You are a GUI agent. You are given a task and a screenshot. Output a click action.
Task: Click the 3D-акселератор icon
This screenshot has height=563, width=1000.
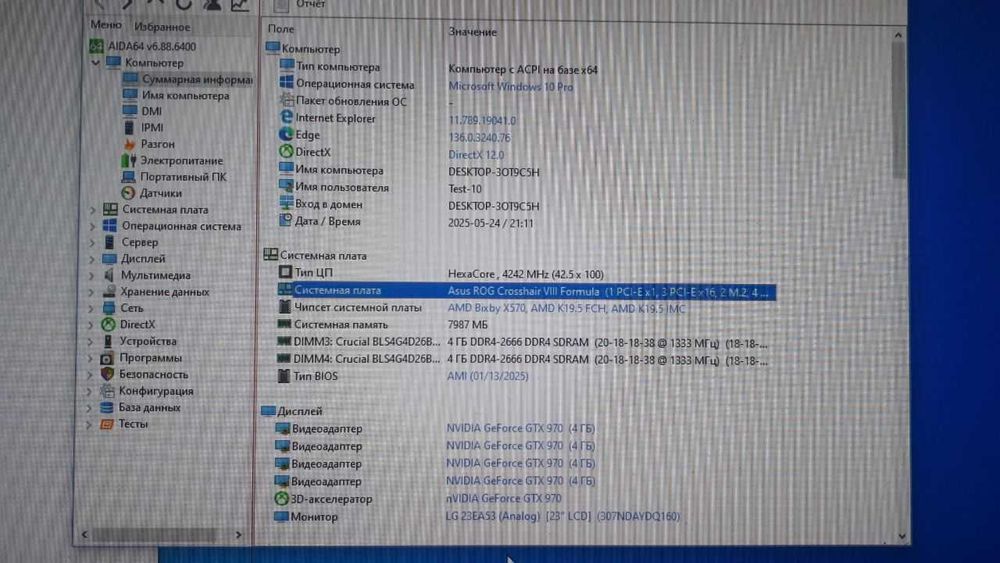click(281, 498)
